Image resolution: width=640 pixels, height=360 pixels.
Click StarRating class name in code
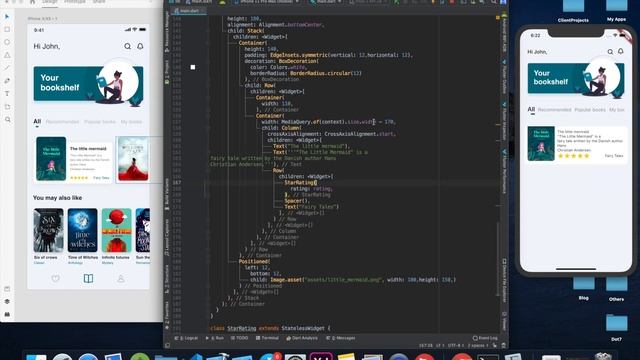[242, 328]
